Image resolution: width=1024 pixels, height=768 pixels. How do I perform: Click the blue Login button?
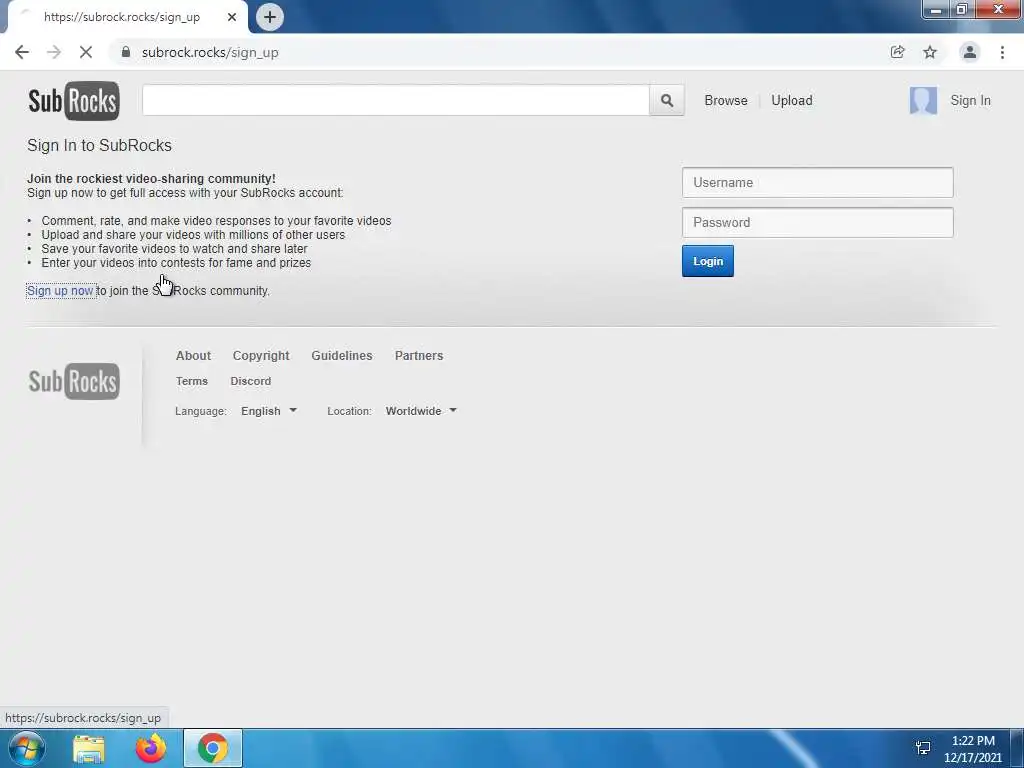(x=708, y=261)
